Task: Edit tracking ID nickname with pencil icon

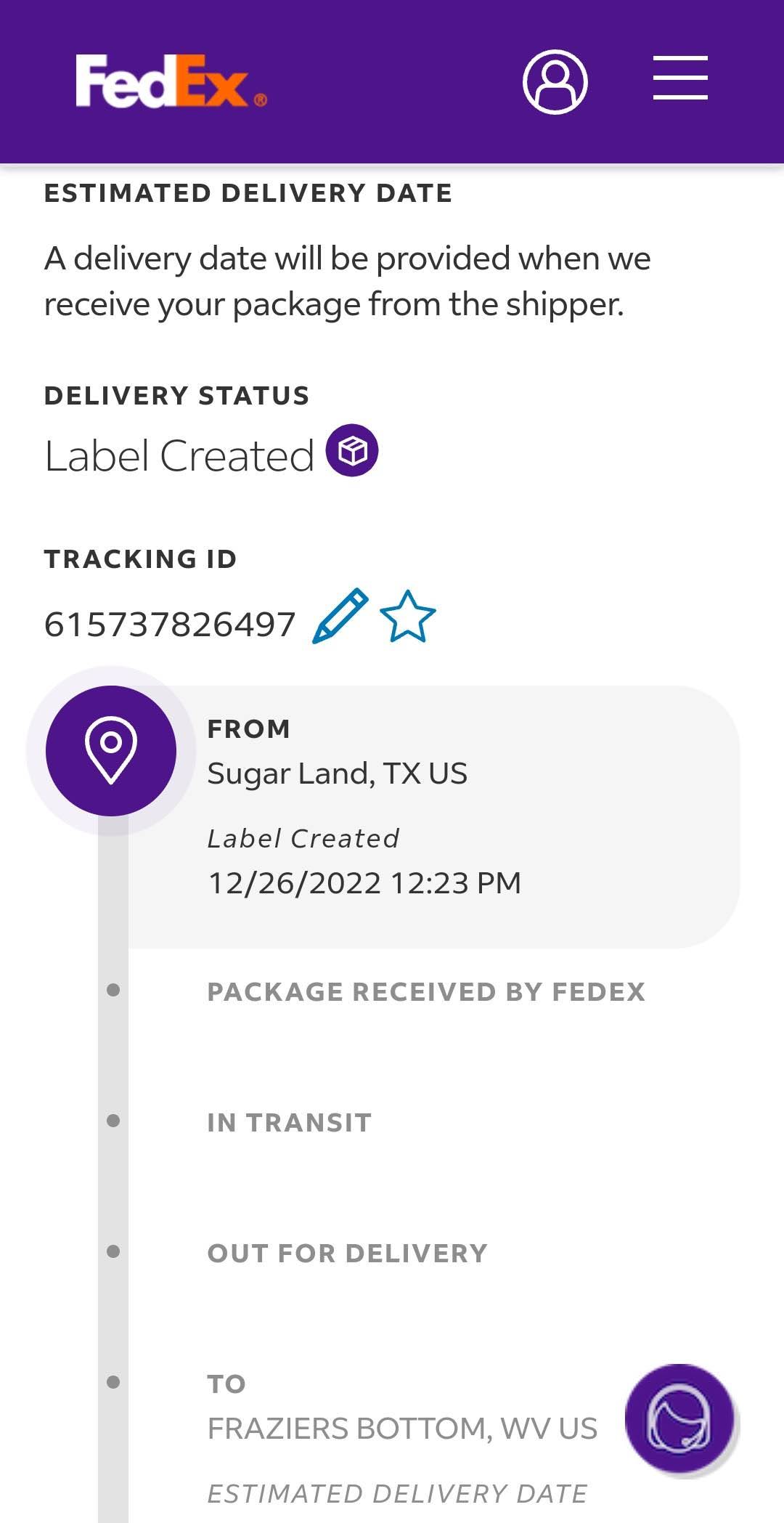Action: [340, 617]
